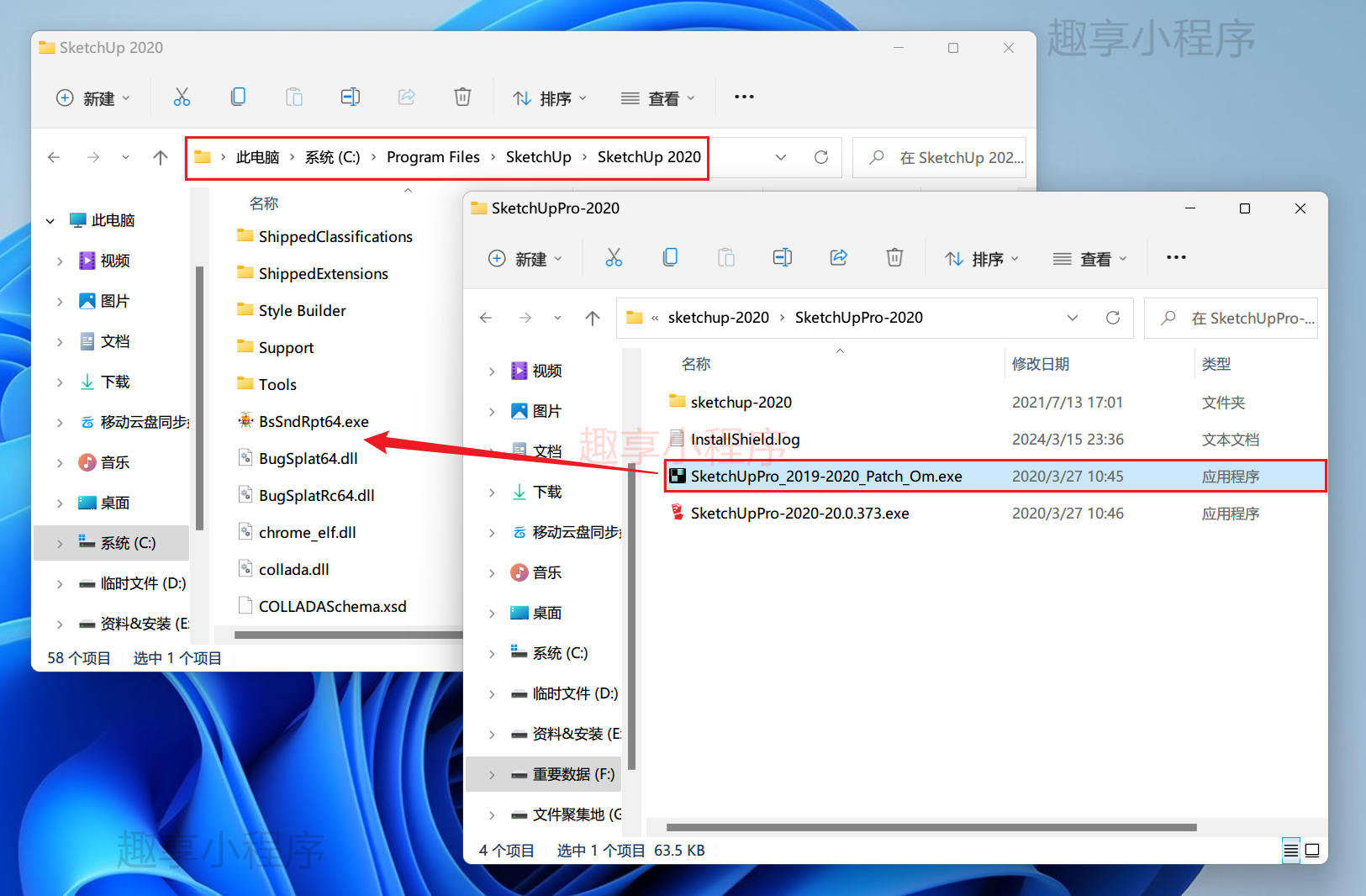Expand address history dropdown in SketchUp 2020 window
This screenshot has width=1366, height=896.
coord(781,157)
